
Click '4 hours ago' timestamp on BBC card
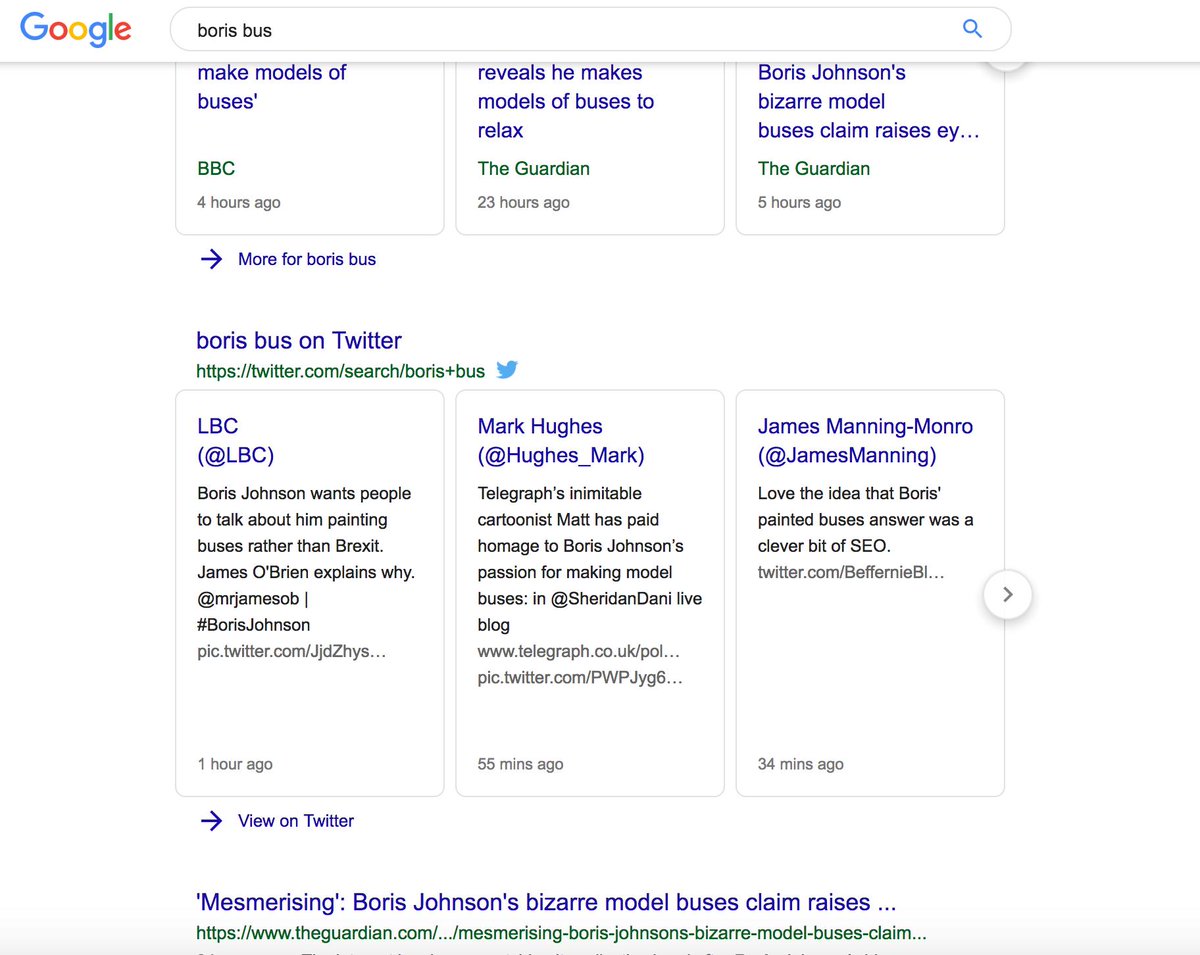[239, 202]
